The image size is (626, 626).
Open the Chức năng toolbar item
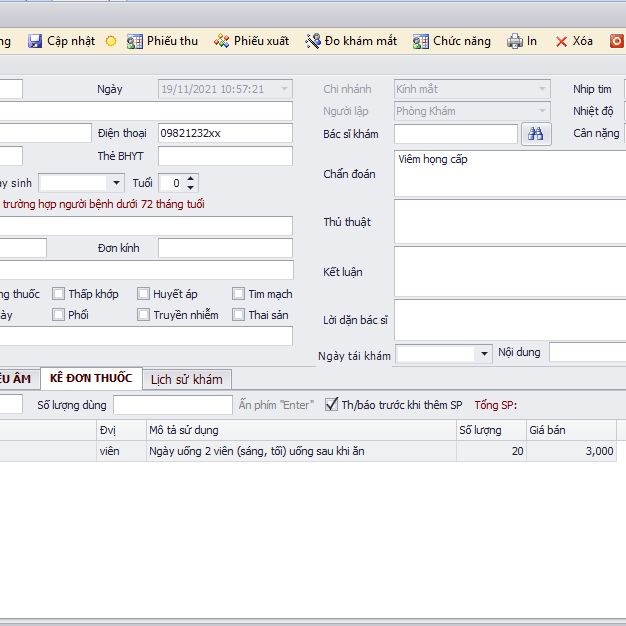coord(420,41)
